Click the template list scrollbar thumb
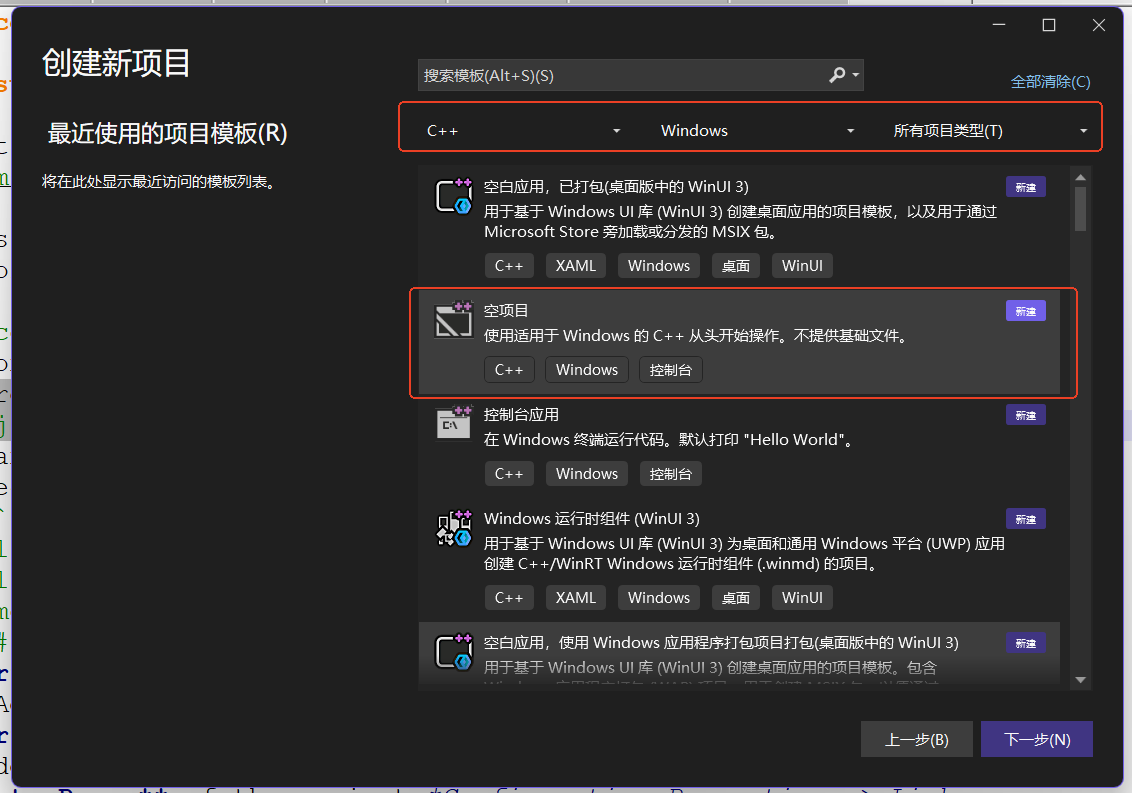The width and height of the screenshot is (1132, 793). [1080, 209]
